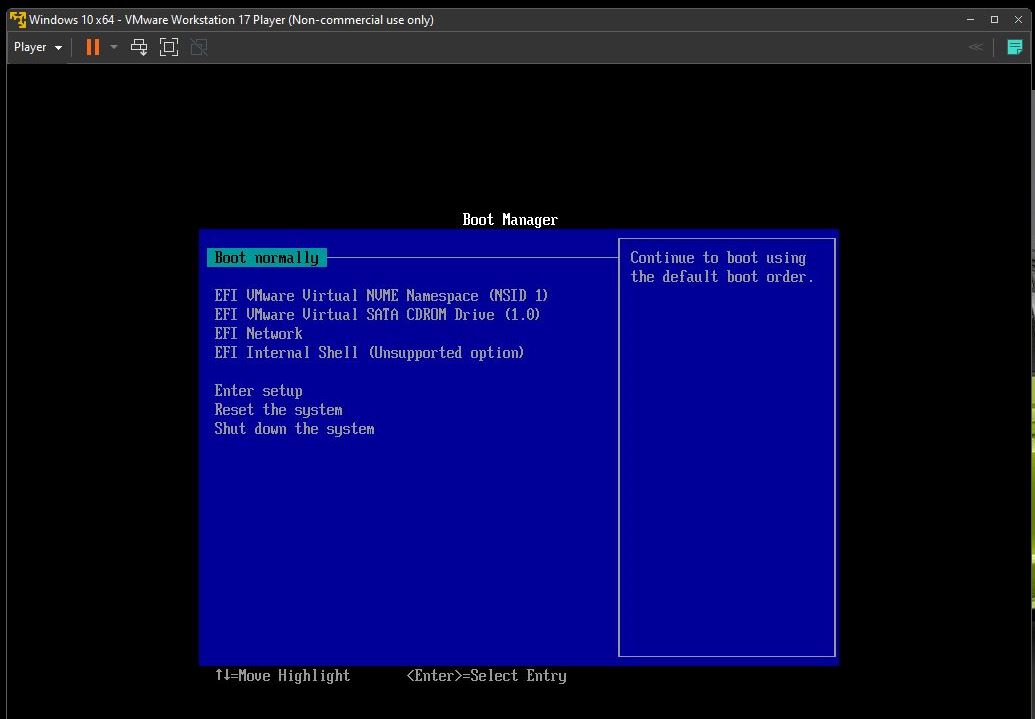Click the VMware logo in title bar
This screenshot has height=719, width=1035.
pyautogui.click(x=17, y=19)
